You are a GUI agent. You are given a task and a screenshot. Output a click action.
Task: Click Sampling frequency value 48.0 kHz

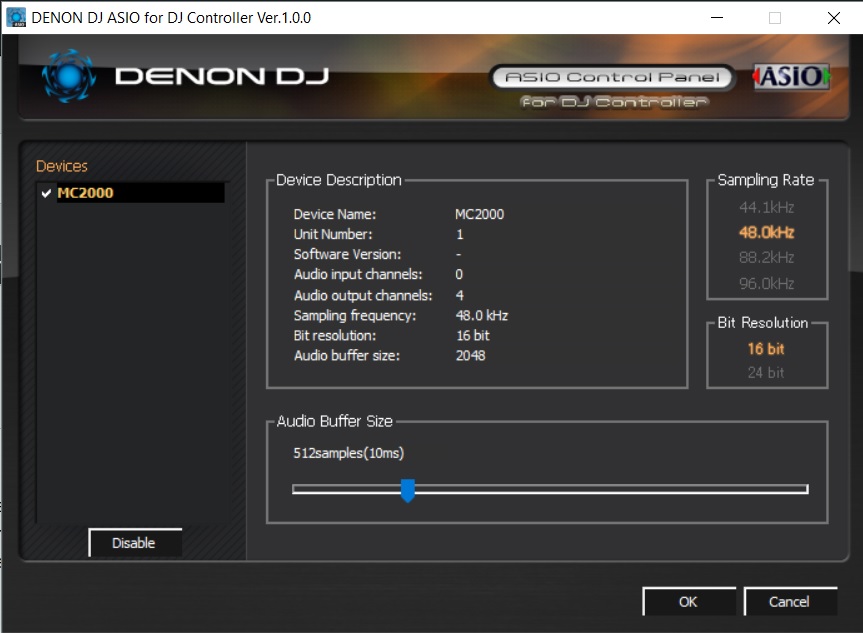(x=482, y=315)
